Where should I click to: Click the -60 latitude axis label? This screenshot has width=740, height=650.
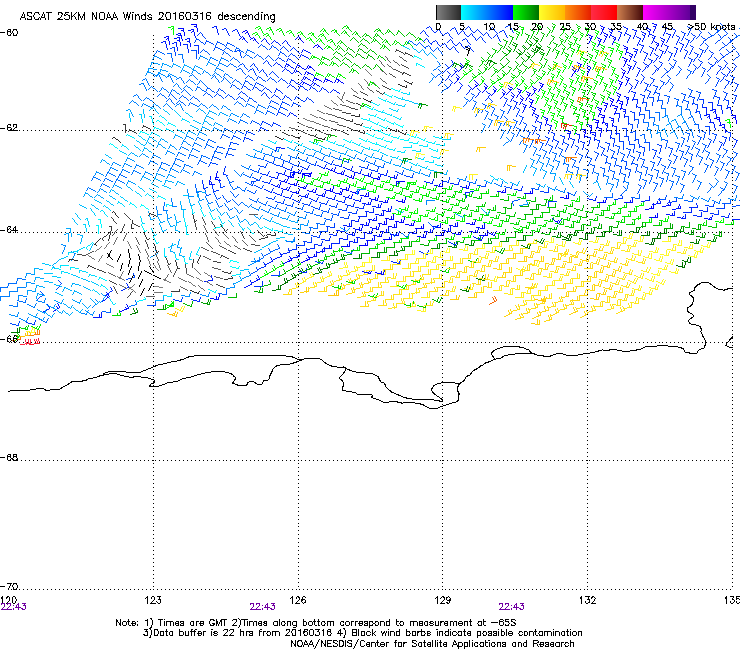(9, 33)
